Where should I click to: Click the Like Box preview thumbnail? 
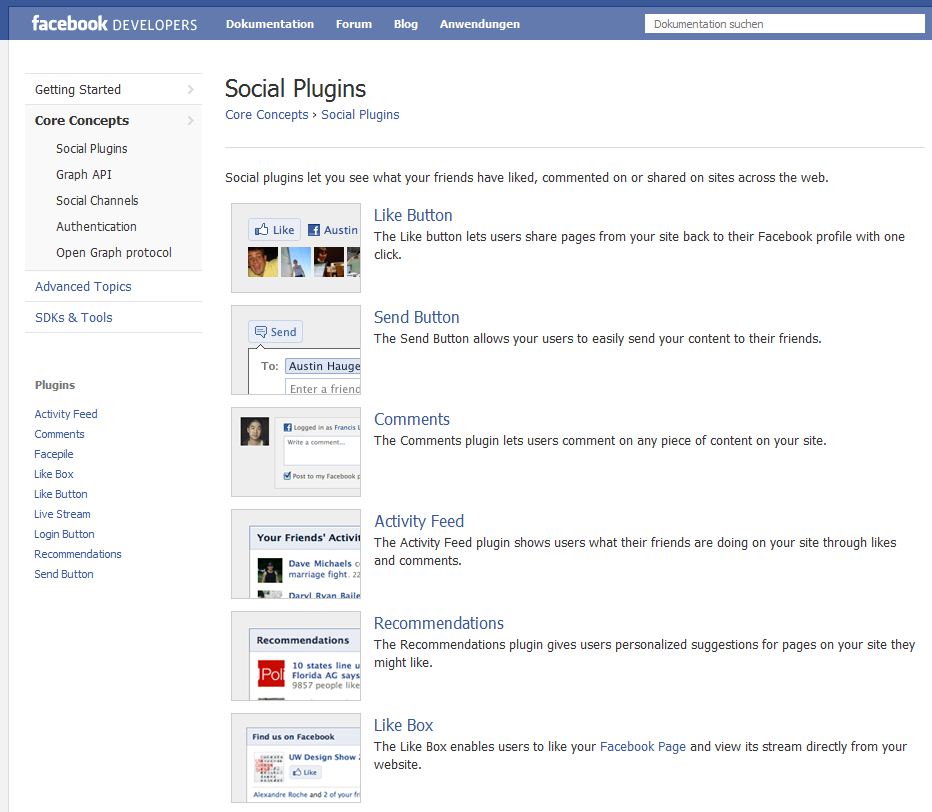point(296,758)
